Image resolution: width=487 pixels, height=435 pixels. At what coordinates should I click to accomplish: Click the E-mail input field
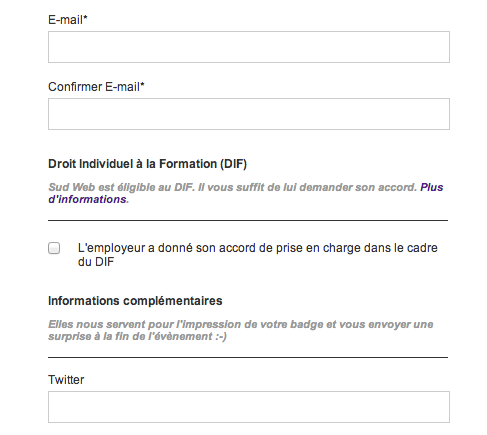click(x=249, y=47)
